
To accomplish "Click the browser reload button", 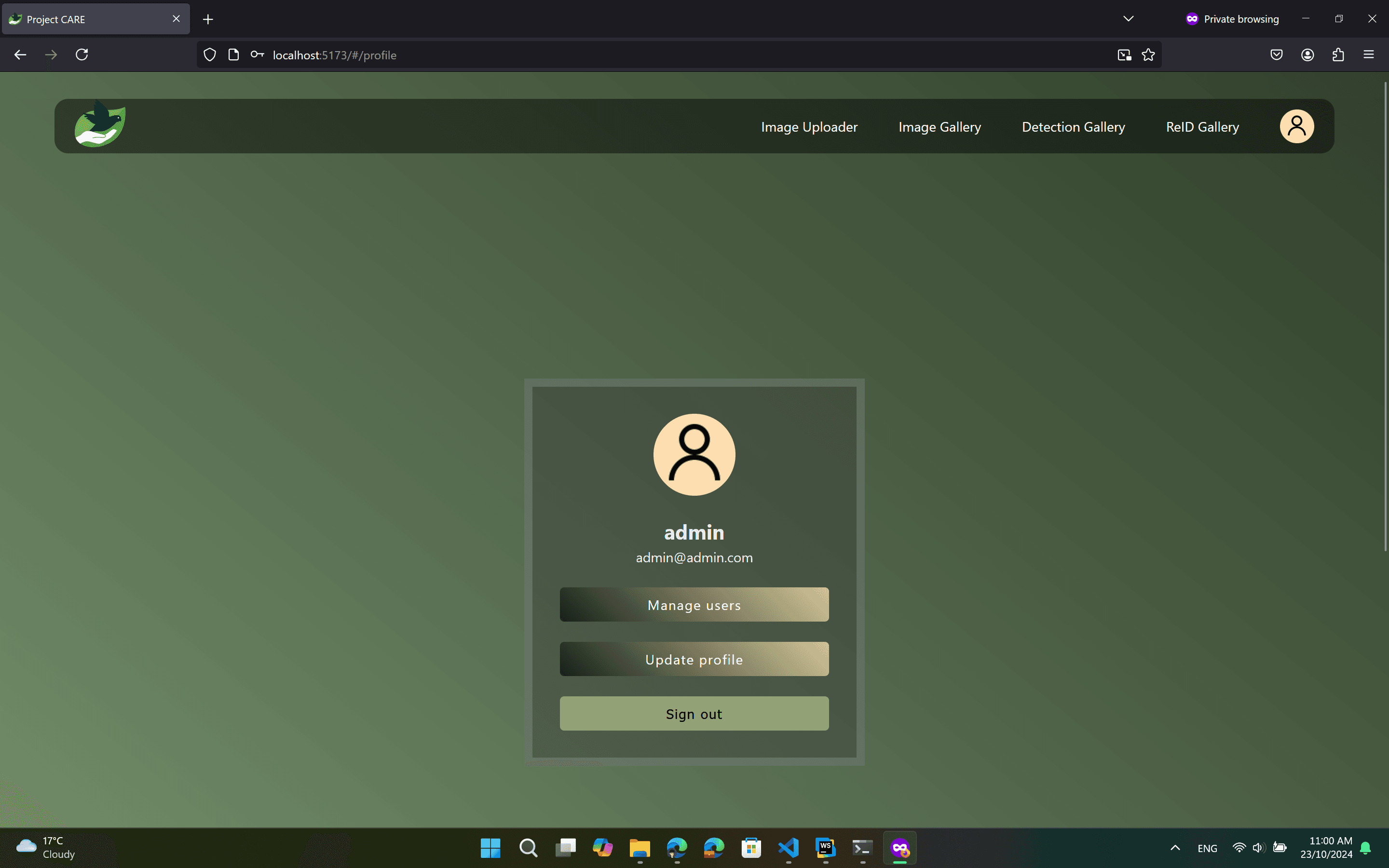I will [82, 54].
